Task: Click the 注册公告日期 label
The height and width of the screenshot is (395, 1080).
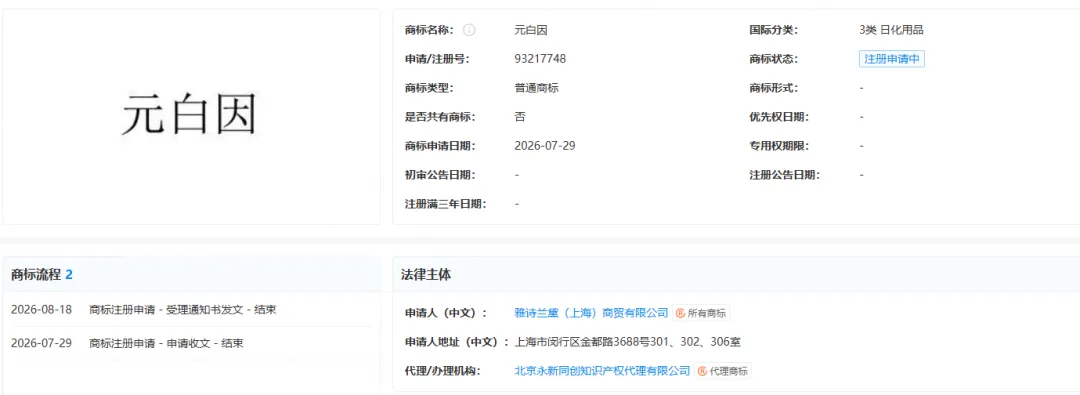Action: 785,175
